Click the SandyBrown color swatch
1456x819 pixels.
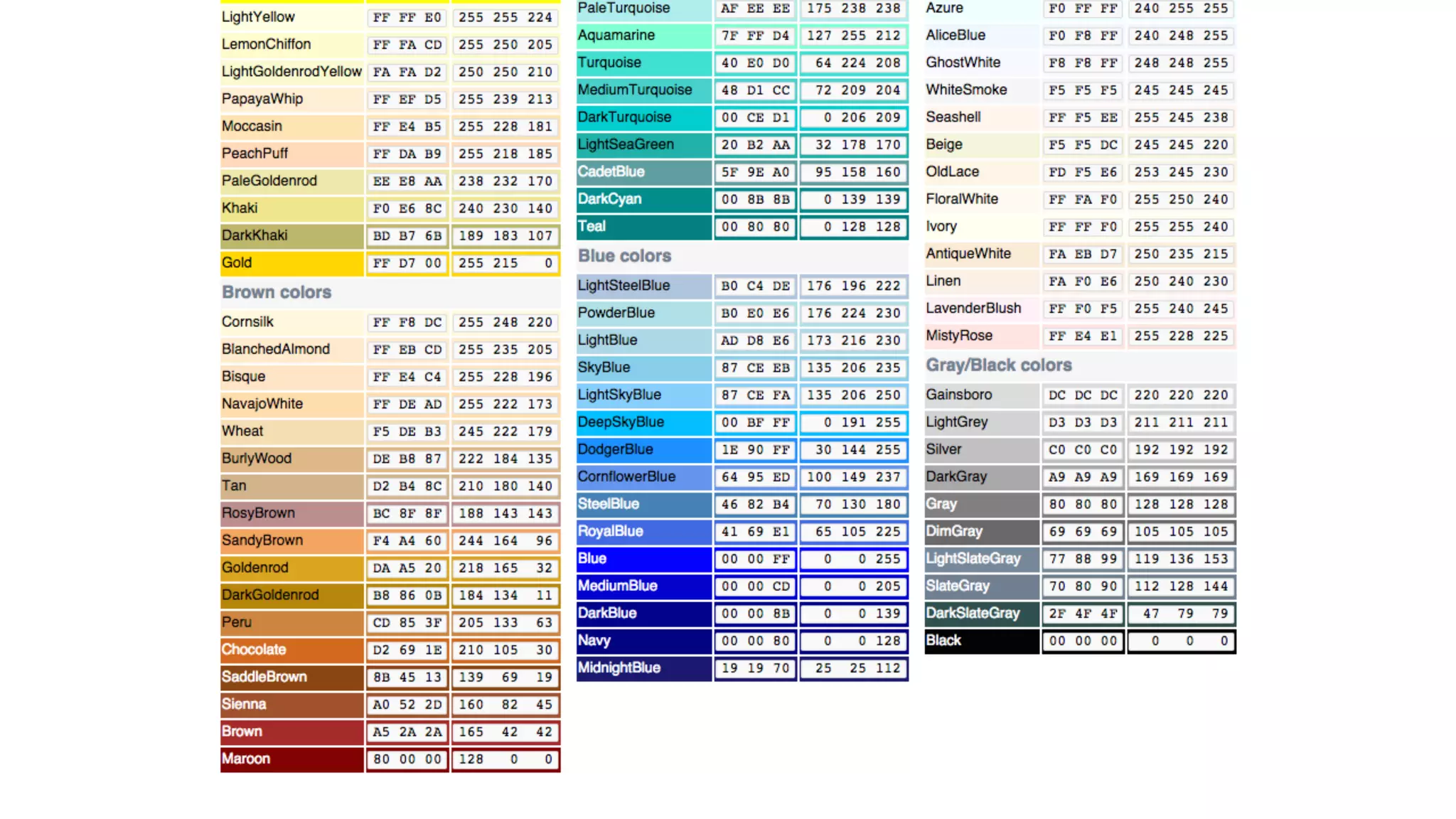[x=291, y=541]
